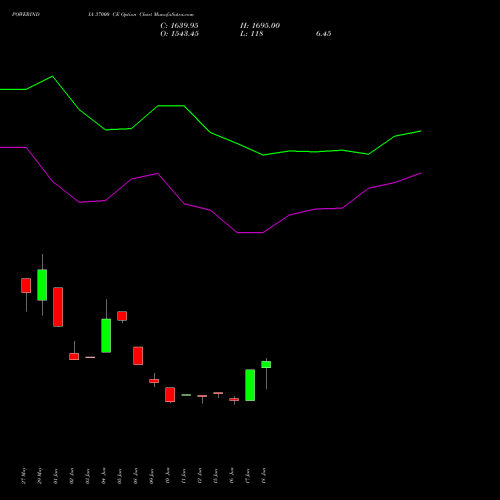This screenshot has height=500, width=500.
Task: Select the 04 Jun date label
Action: coord(104,476)
